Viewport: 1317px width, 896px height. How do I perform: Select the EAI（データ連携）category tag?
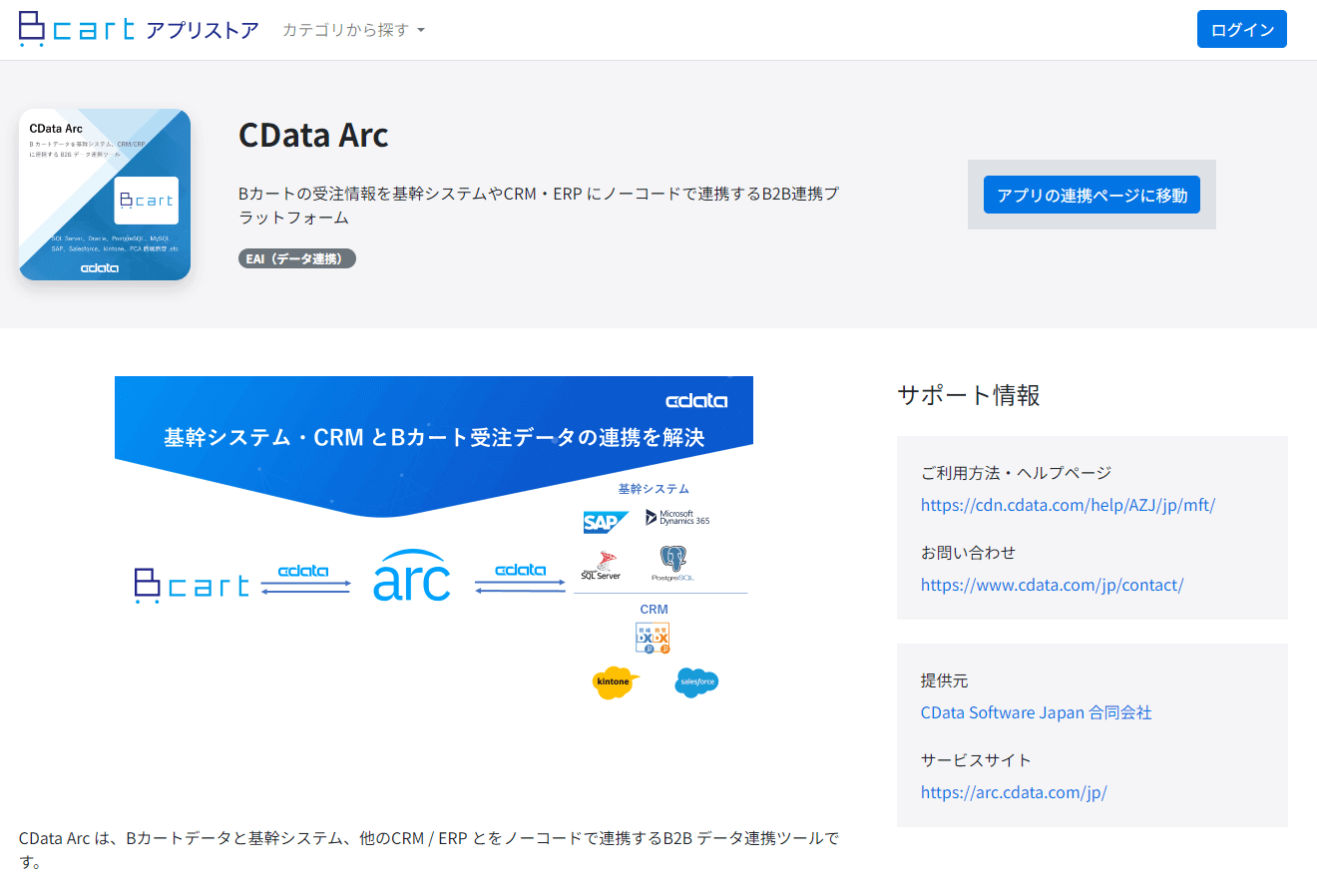(297, 258)
